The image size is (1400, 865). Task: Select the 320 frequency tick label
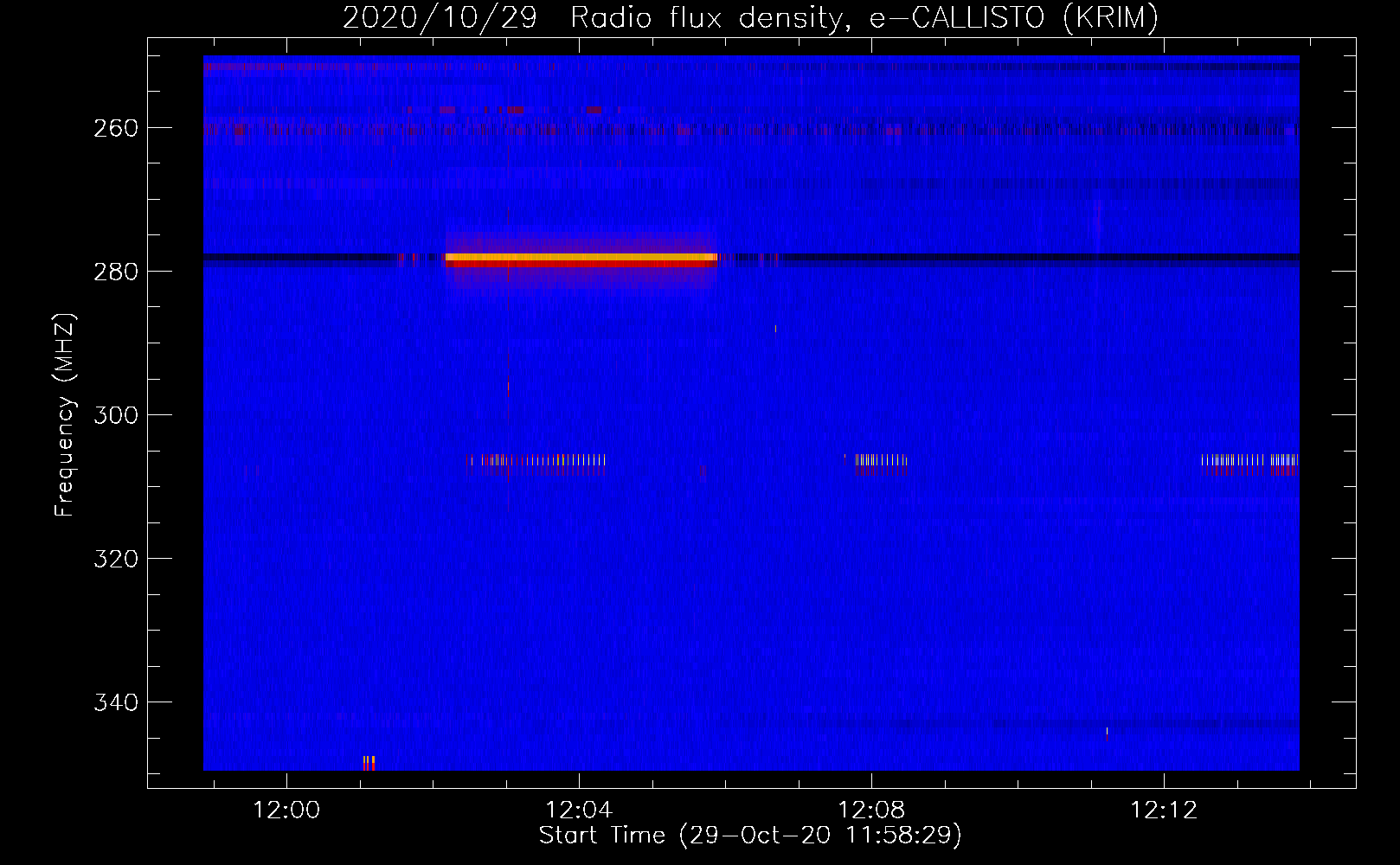click(116, 559)
